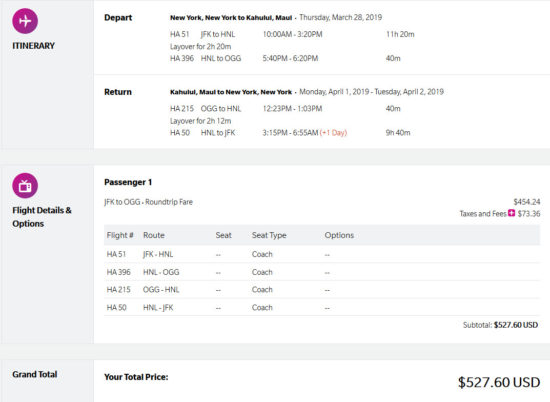
Task: Click the Options column header
Action: pyautogui.click(x=339, y=235)
